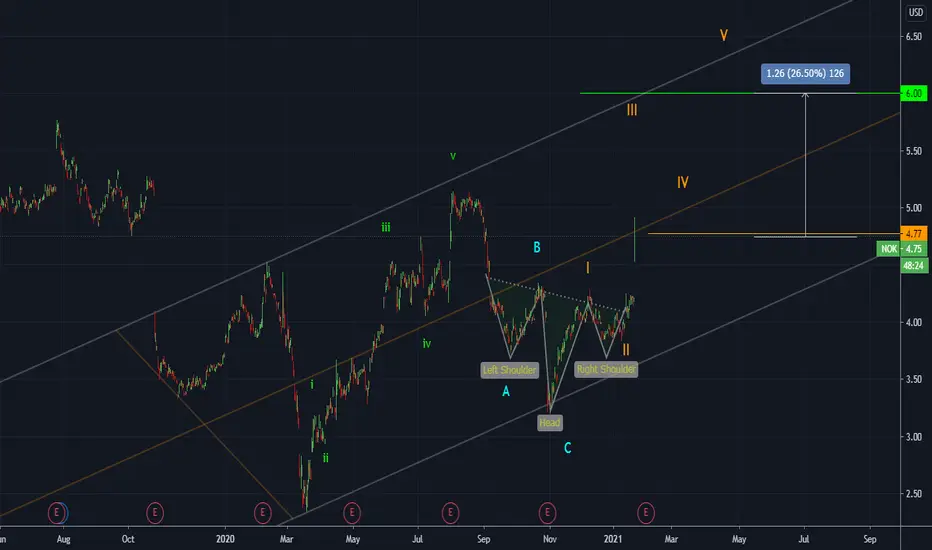The image size is (932, 550).
Task: Select the orange V wave label
Action: pyautogui.click(x=723, y=35)
